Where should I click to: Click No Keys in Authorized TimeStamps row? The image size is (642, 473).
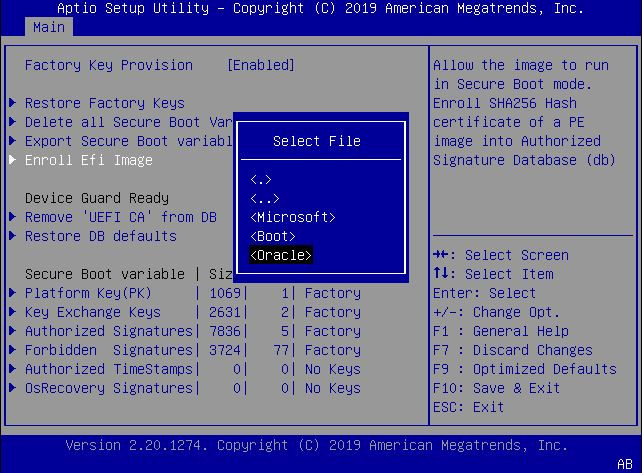click(x=333, y=369)
